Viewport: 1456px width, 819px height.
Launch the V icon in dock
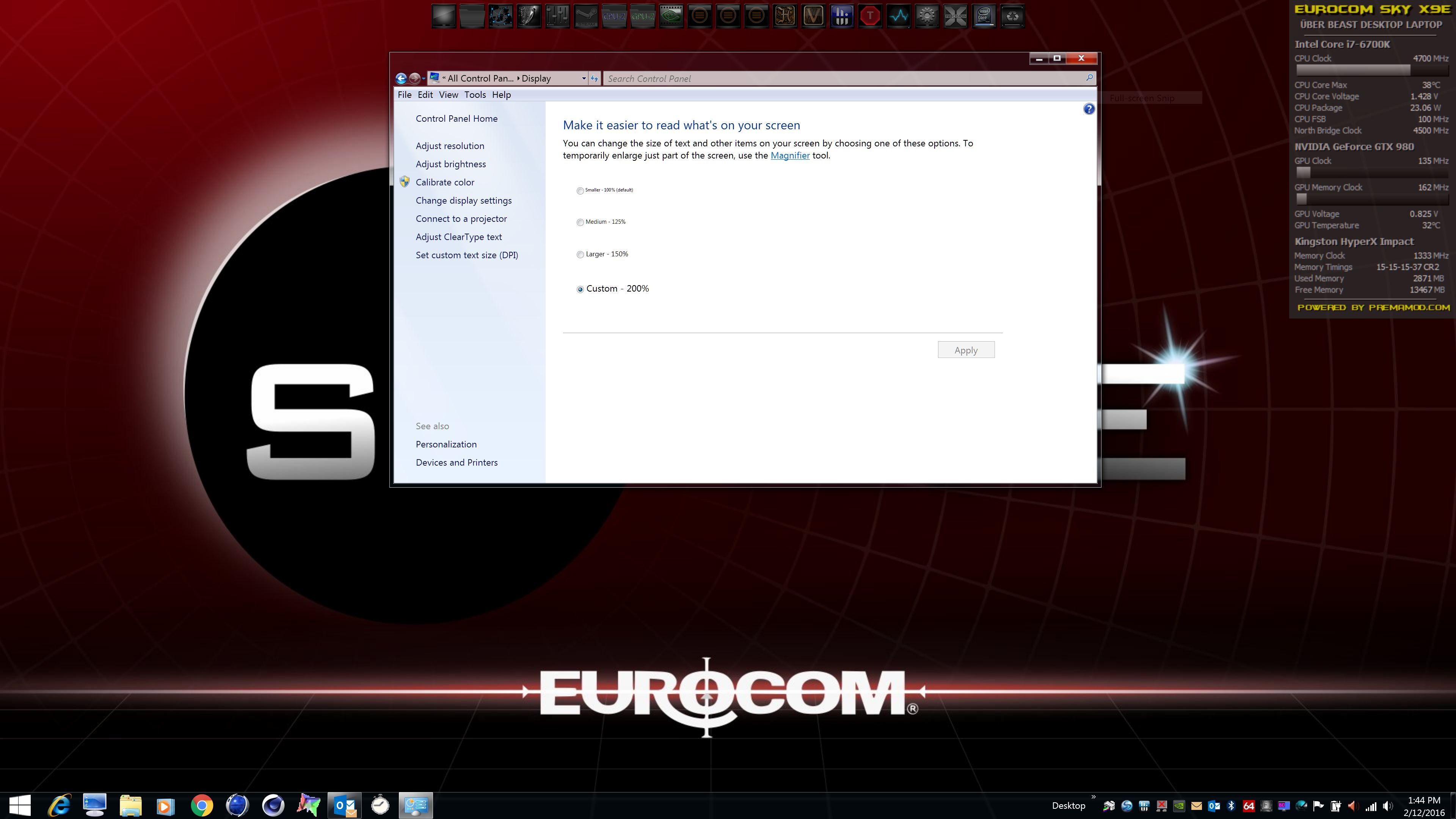click(813, 16)
